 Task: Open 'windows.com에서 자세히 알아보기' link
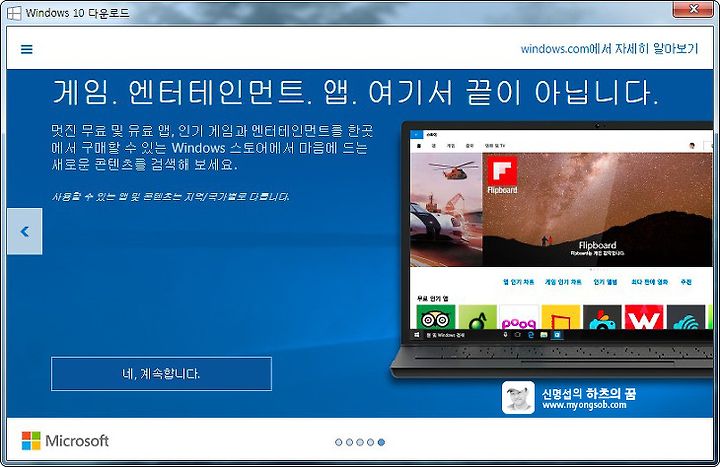(x=609, y=48)
